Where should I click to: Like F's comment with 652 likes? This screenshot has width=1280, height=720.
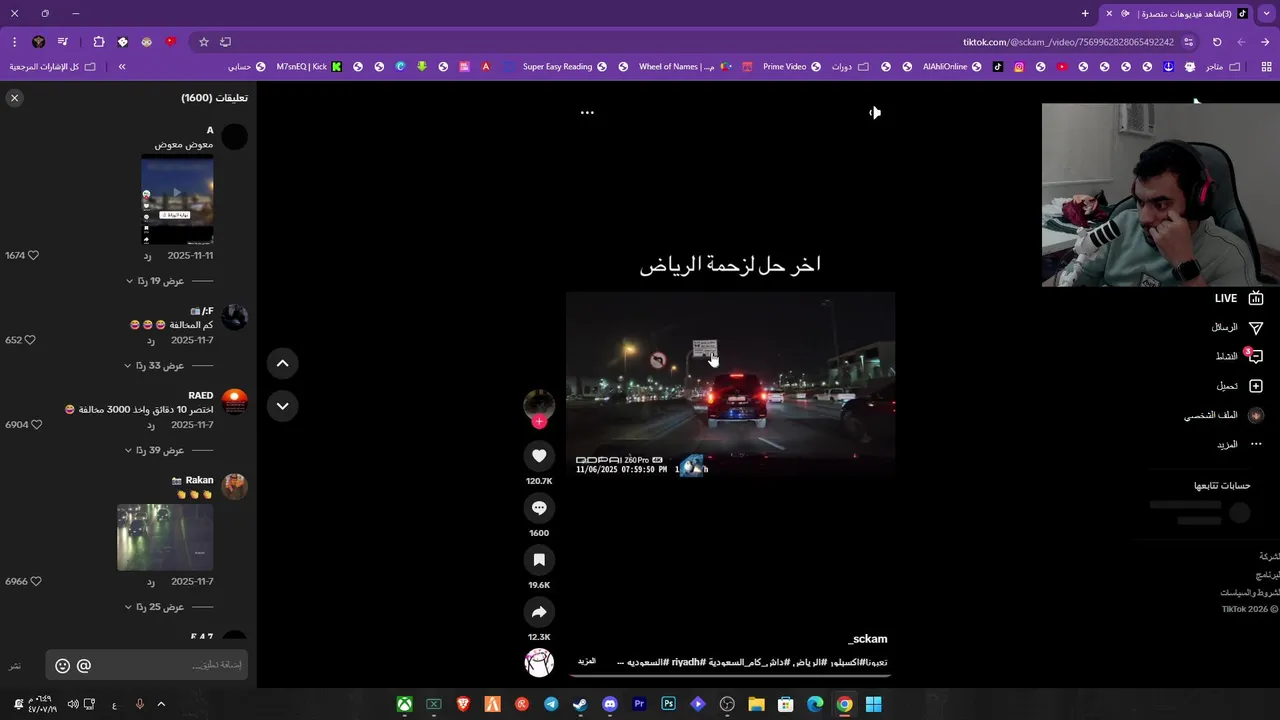pyautogui.click(x=30, y=340)
